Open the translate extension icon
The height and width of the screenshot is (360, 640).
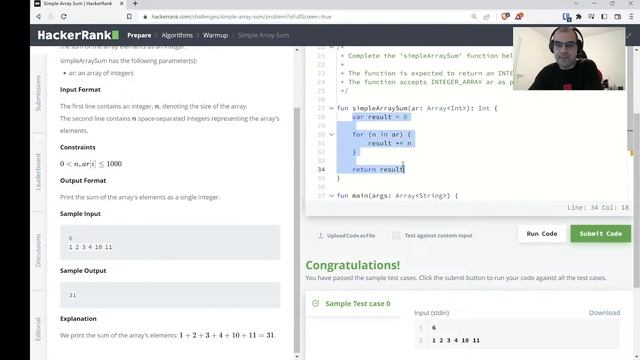coord(567,17)
